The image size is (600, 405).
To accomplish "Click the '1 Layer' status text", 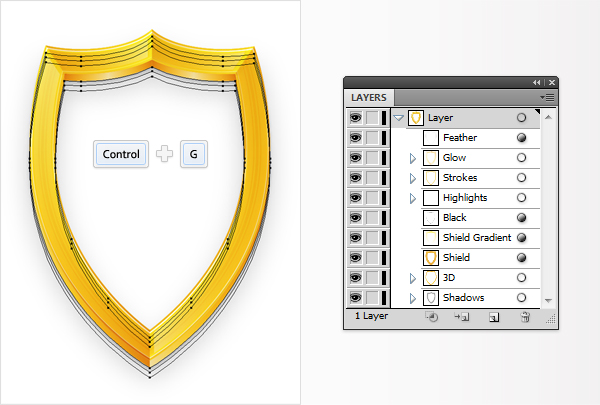I will pos(371,316).
